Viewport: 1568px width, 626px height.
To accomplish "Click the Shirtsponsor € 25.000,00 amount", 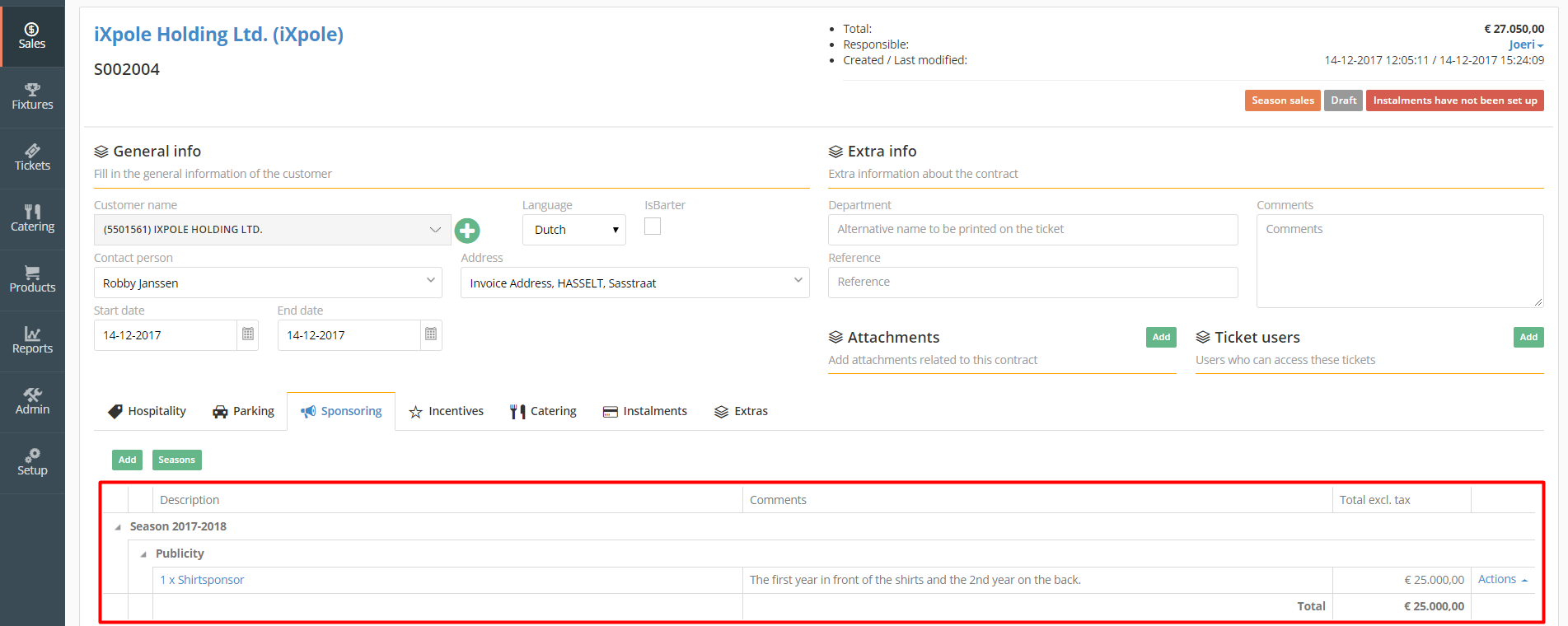I will (x=1434, y=580).
